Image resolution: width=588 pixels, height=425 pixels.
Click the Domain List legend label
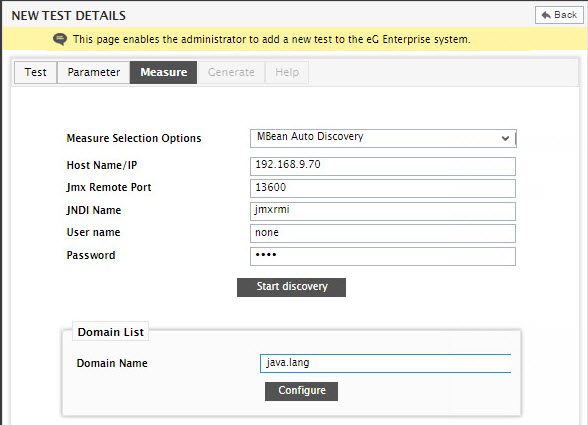(111, 332)
